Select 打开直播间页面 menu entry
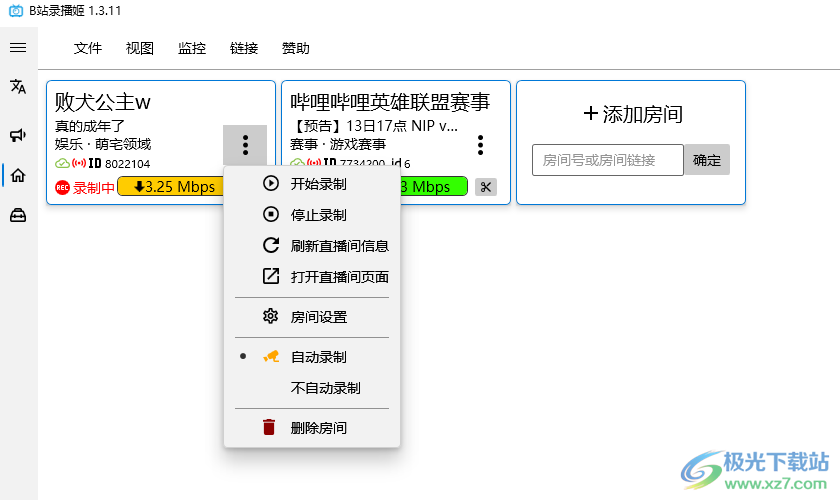The width and height of the screenshot is (840, 500). 312,277
